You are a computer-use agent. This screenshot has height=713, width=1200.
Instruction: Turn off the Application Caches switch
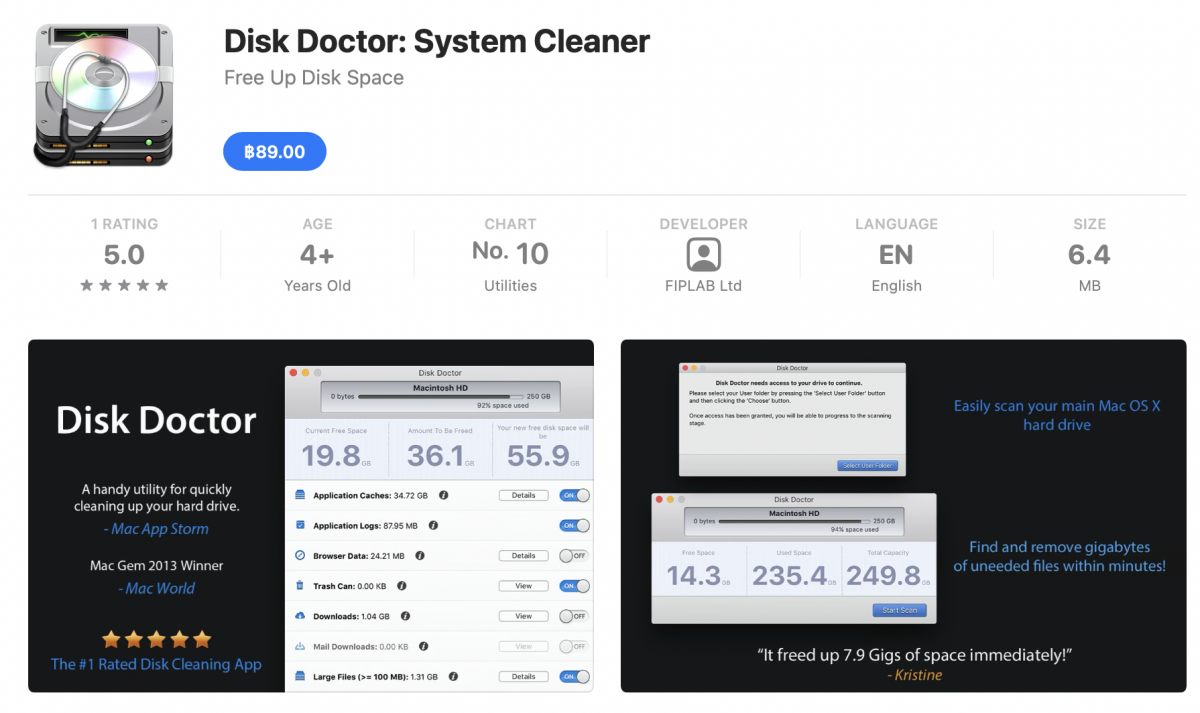574,495
